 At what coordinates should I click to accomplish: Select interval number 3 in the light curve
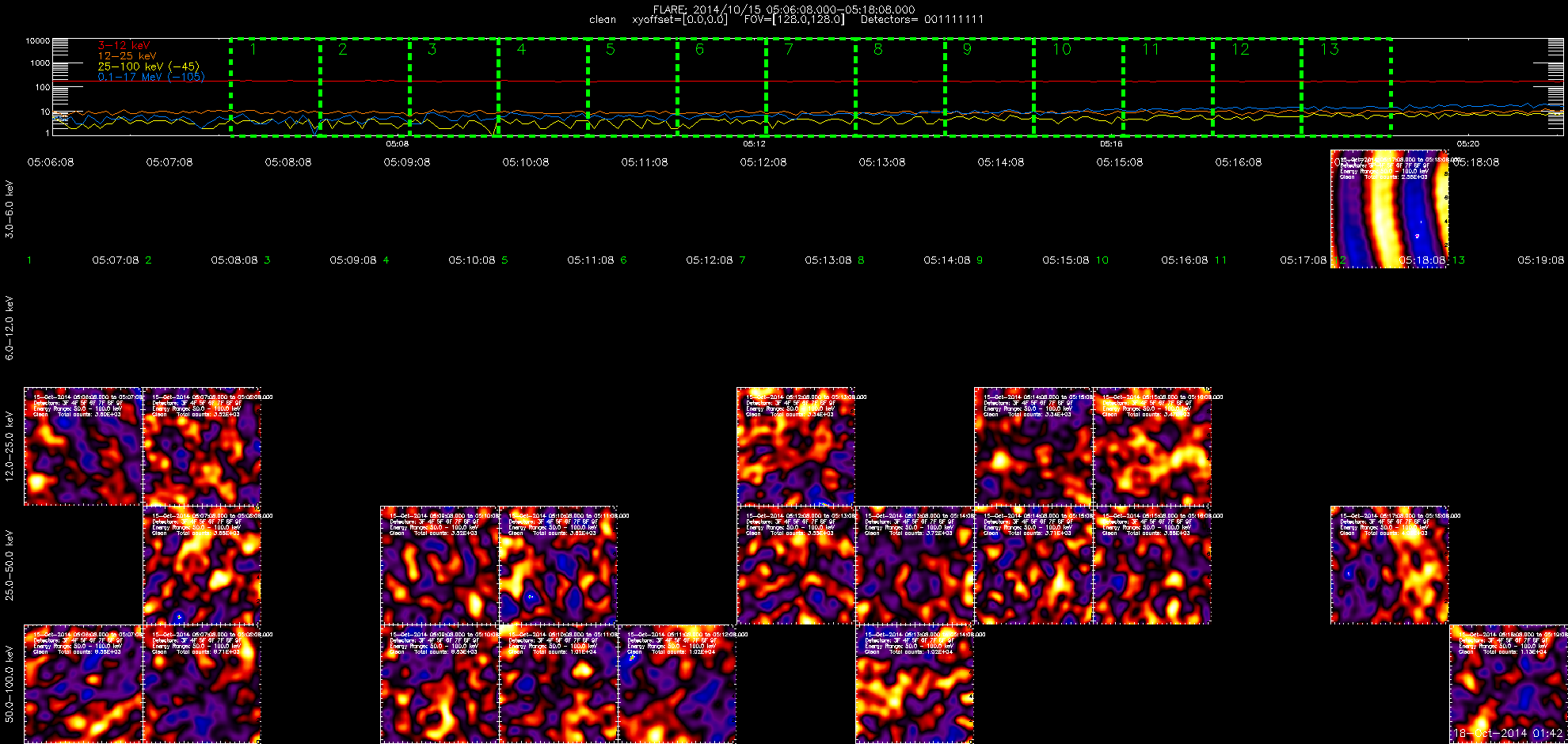coord(454,87)
